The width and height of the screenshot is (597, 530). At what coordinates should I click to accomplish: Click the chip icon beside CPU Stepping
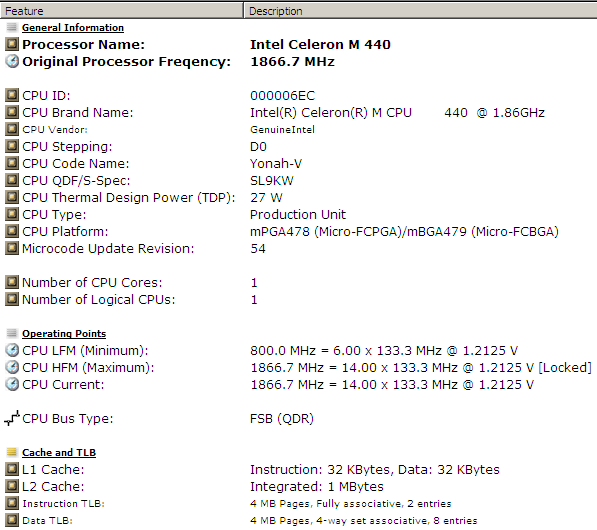pos(12,146)
